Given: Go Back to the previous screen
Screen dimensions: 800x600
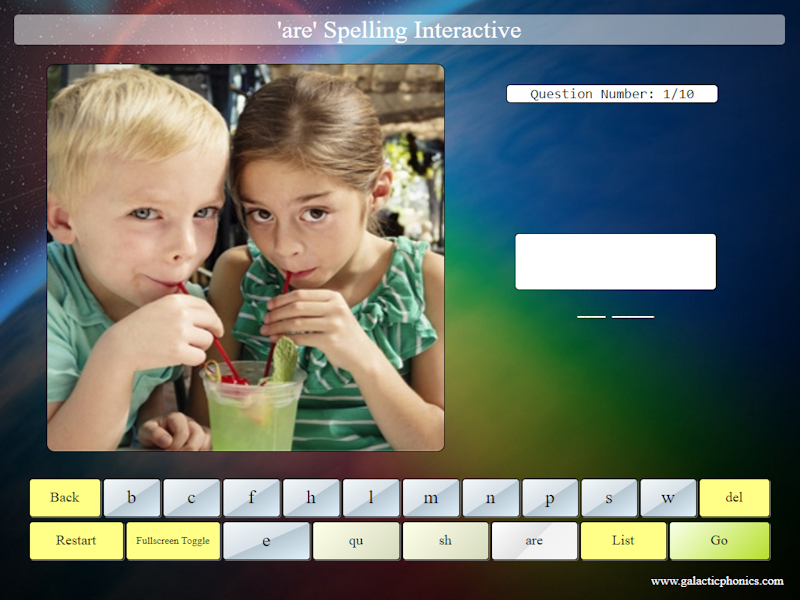Looking at the screenshot, I should point(65,497).
